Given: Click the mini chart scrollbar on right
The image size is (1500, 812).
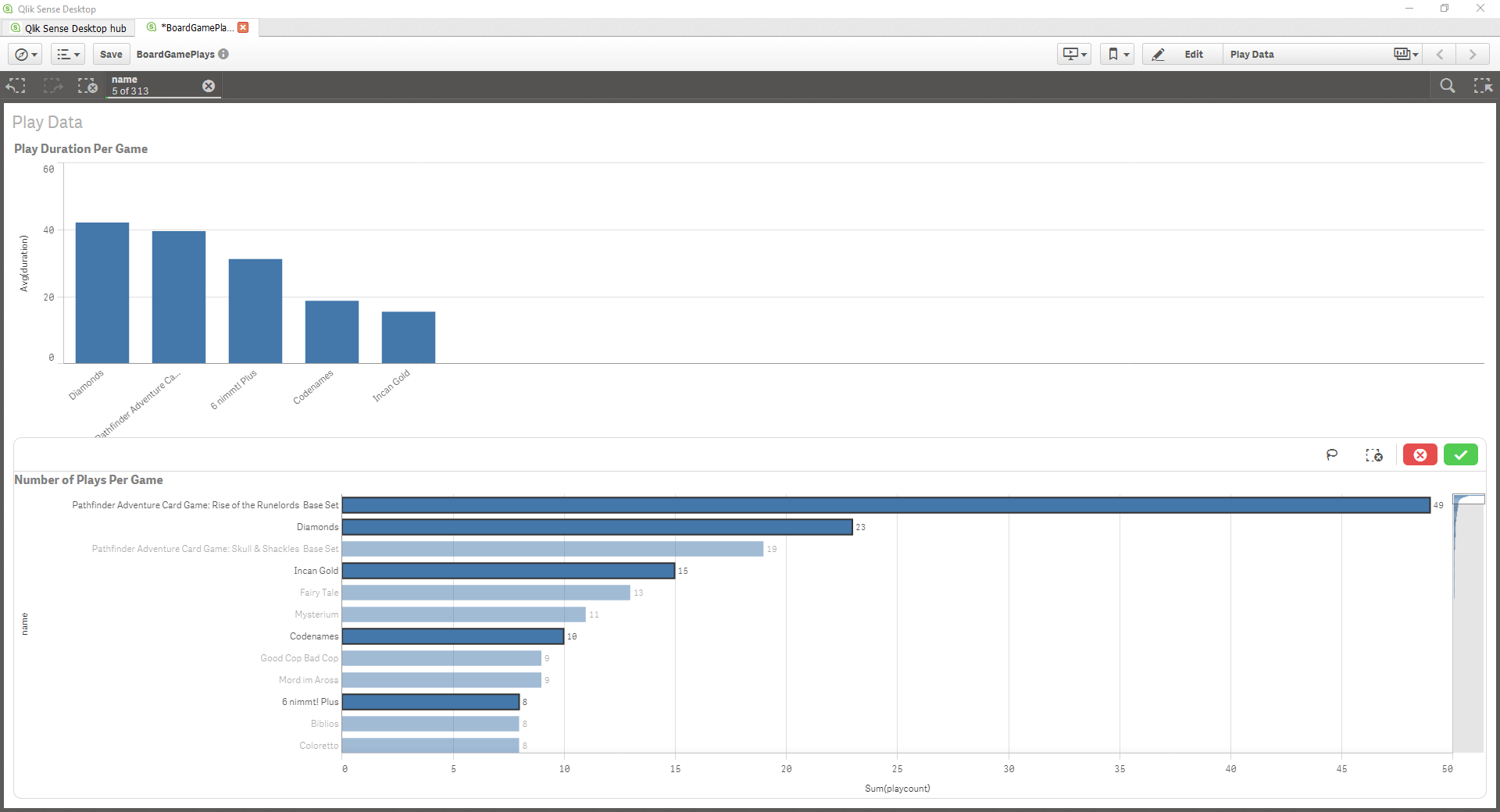Looking at the screenshot, I should pos(1468,625).
